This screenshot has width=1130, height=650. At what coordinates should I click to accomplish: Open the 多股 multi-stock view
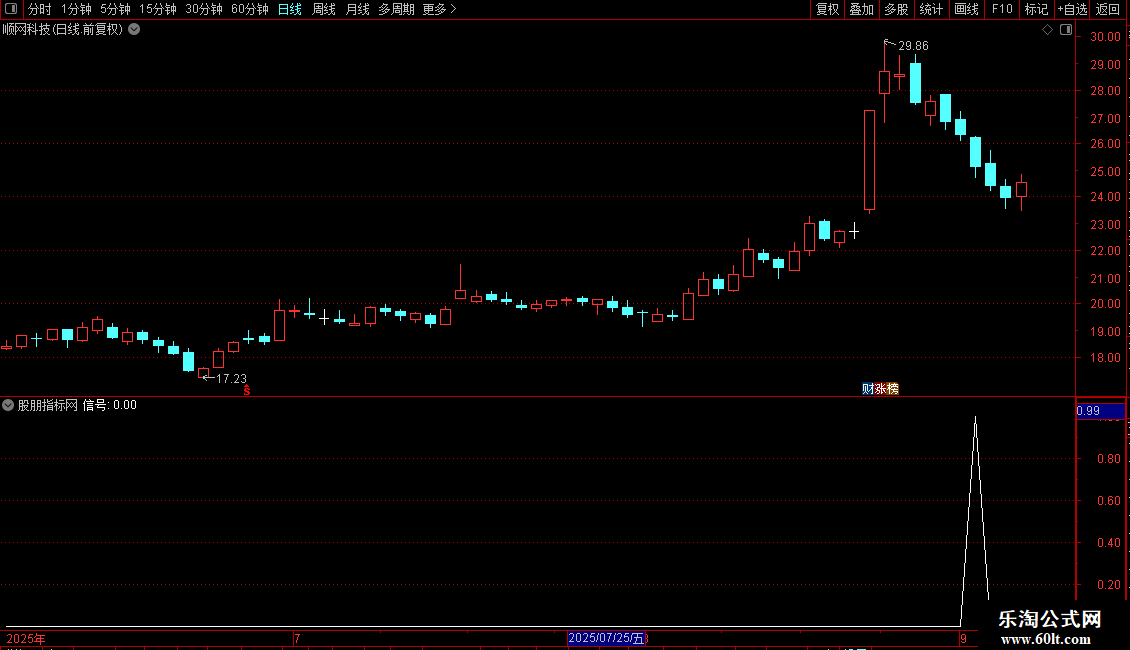[x=896, y=9]
